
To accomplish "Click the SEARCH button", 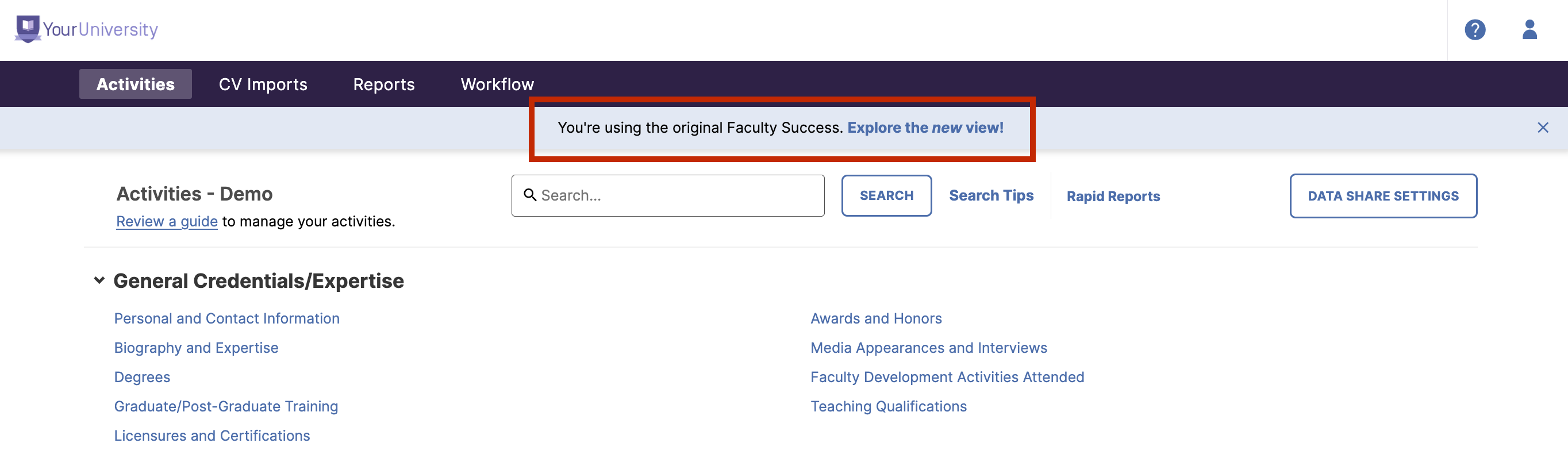I will [x=886, y=195].
